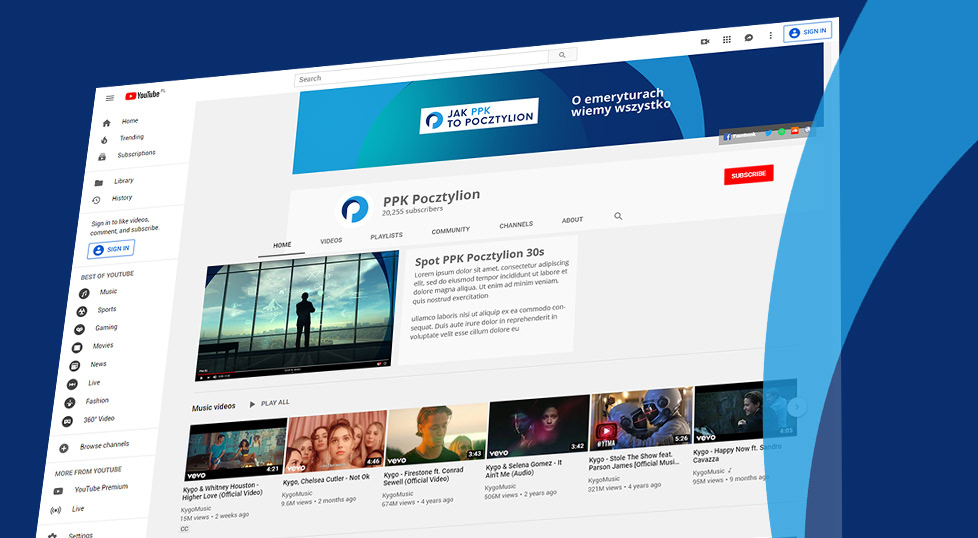Switch to the PLAYLISTS tab
This screenshot has height=538, width=978.
387,236
